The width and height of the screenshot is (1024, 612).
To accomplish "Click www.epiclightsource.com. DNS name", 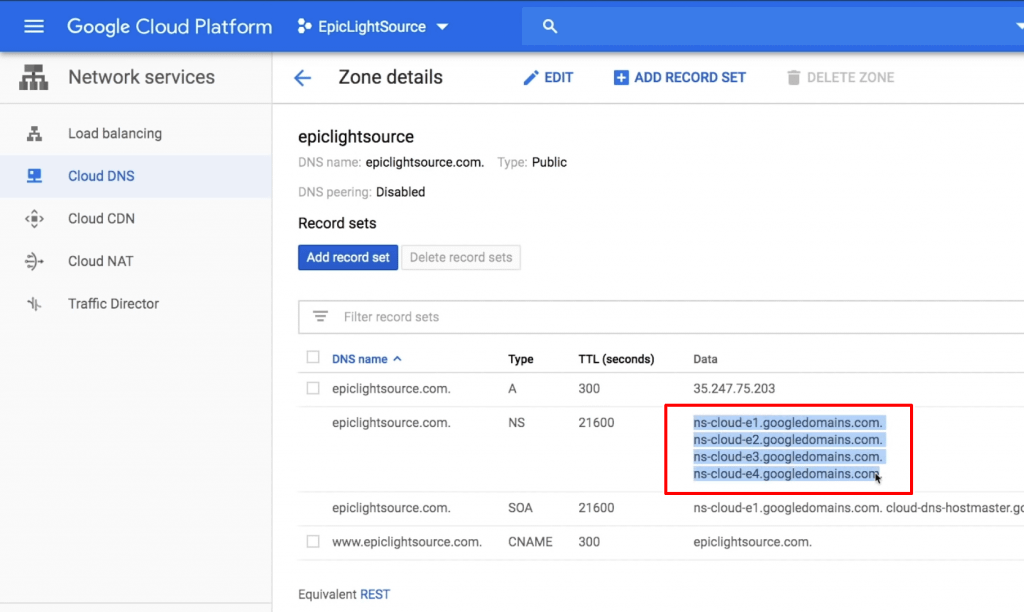I will tap(407, 541).
